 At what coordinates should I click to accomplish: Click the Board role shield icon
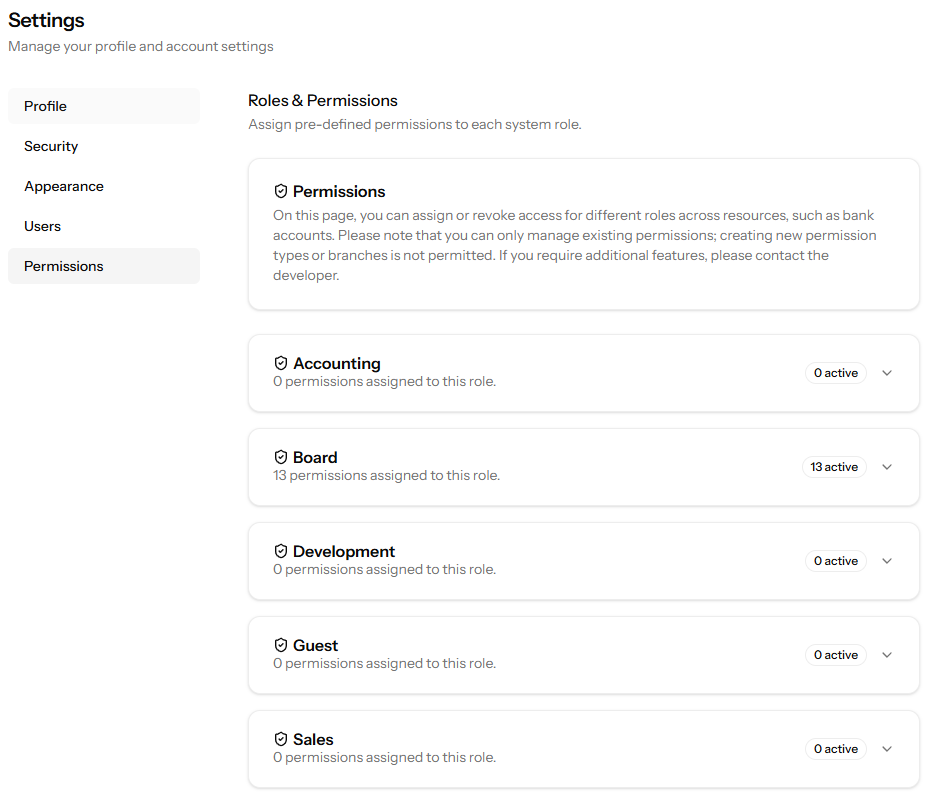point(281,457)
